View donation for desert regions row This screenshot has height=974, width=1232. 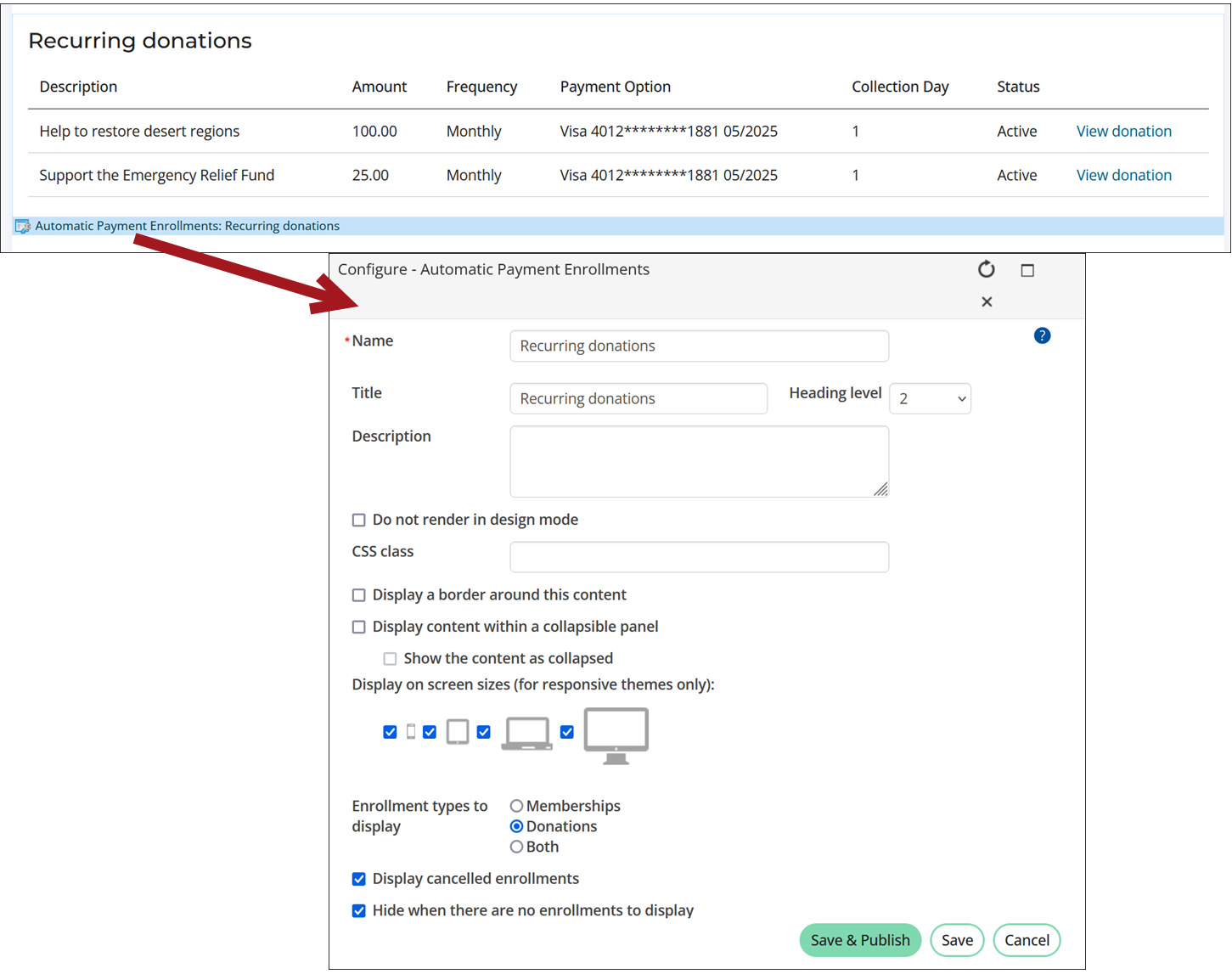pyautogui.click(x=1123, y=131)
